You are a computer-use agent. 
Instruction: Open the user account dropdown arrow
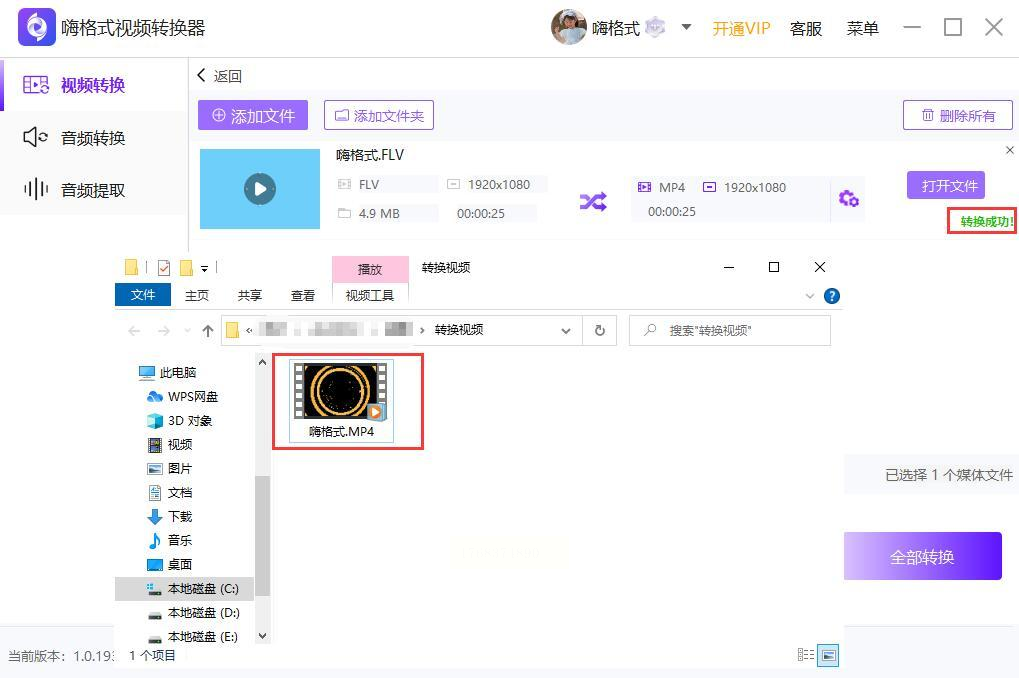686,27
